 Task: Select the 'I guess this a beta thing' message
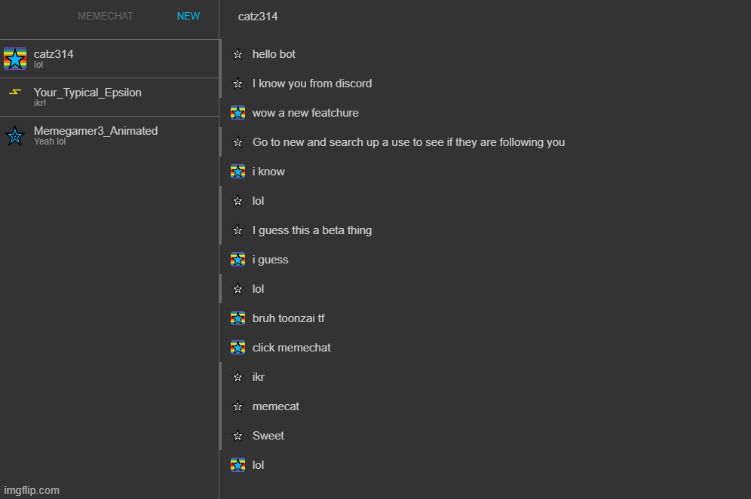312,231
